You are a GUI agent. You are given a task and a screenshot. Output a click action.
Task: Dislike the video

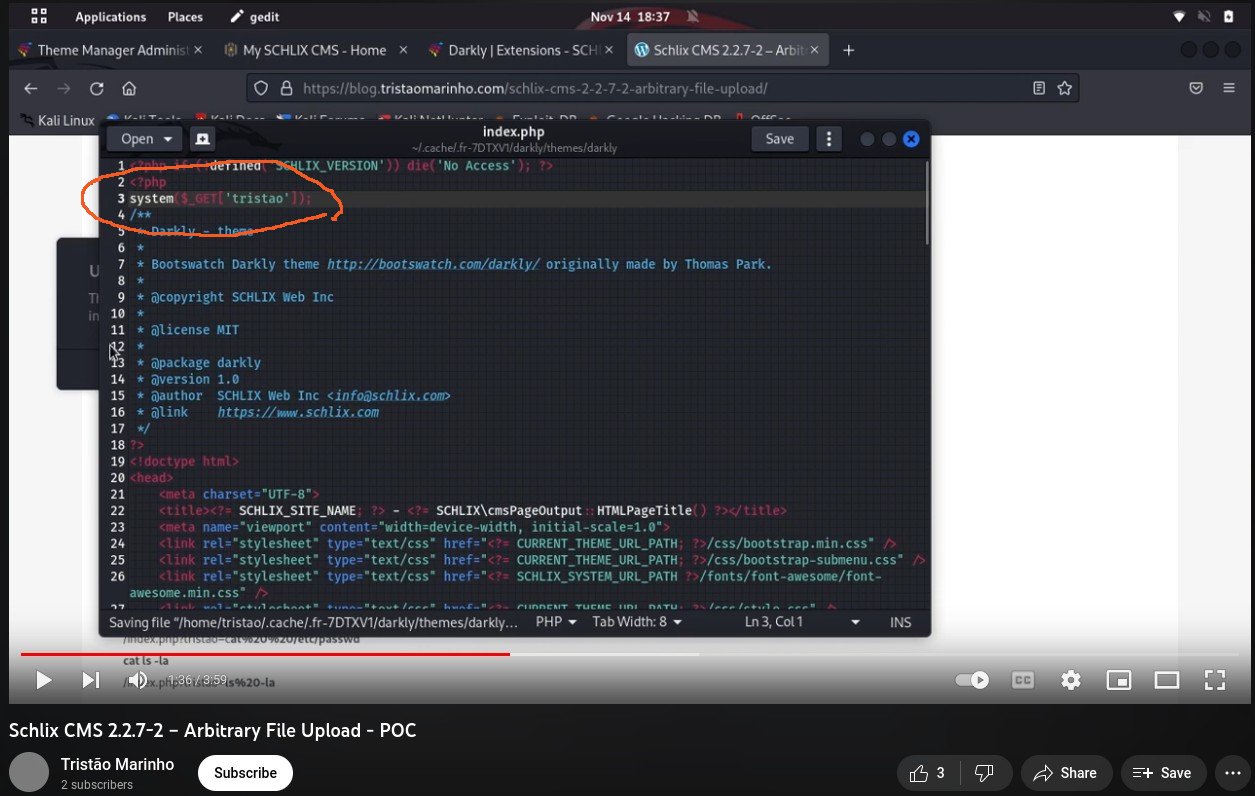[x=984, y=773]
